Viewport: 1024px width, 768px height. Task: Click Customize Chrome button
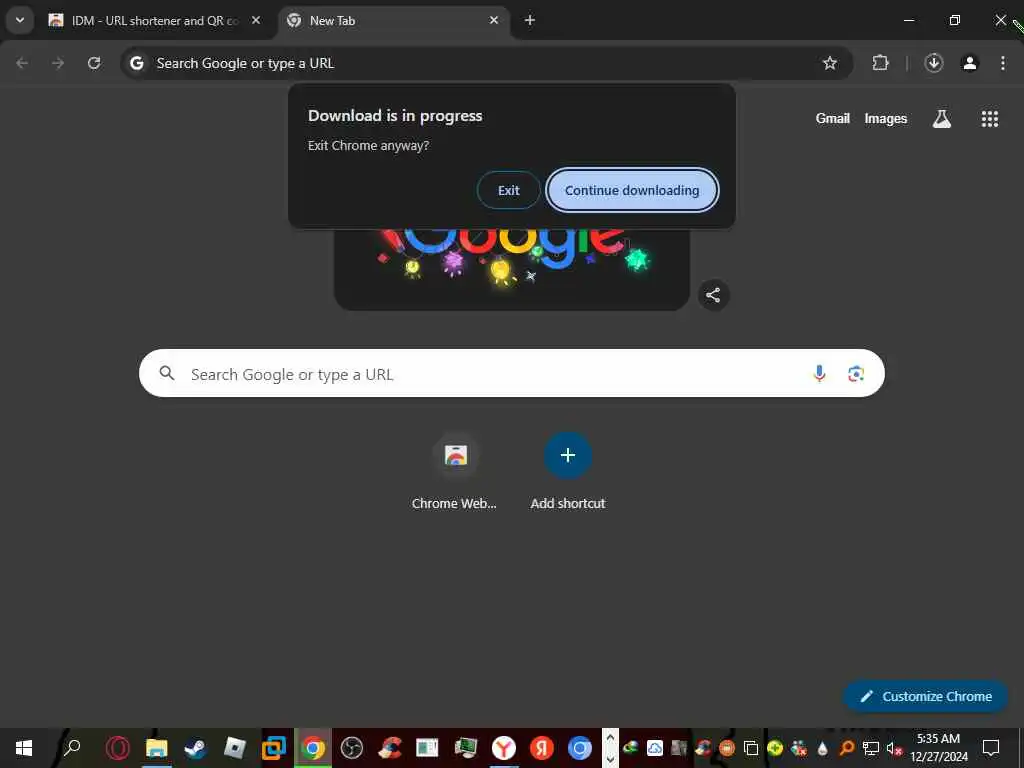[925, 696]
